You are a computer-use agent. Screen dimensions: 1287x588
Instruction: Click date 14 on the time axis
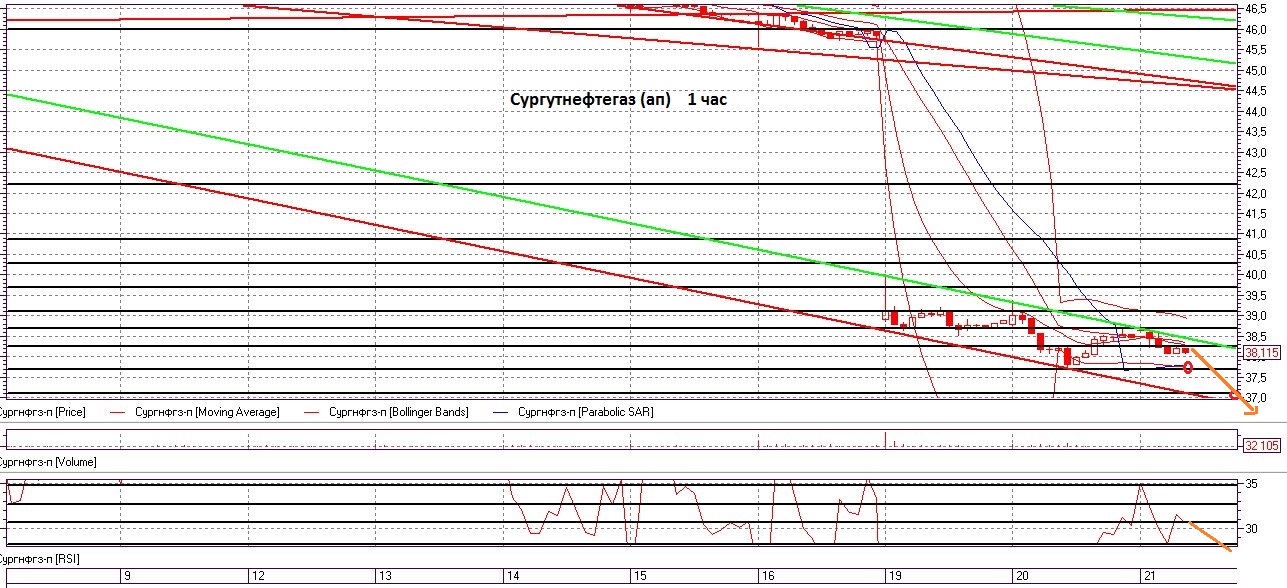point(513,576)
